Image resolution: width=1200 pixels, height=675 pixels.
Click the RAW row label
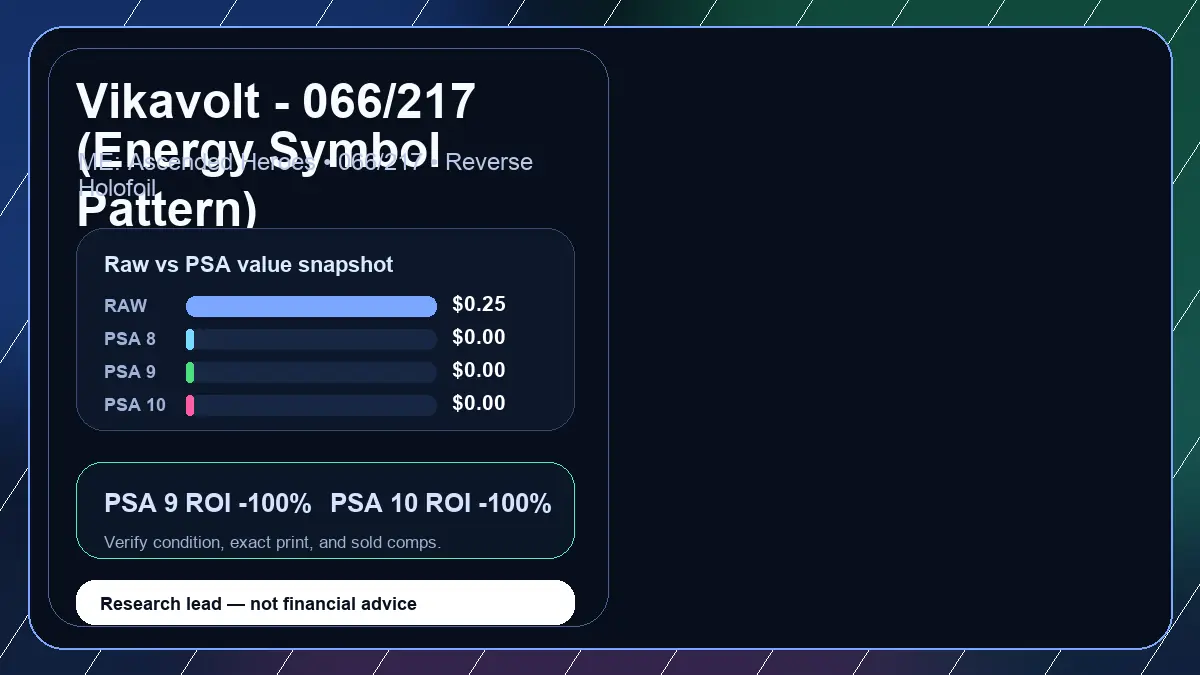coord(125,306)
